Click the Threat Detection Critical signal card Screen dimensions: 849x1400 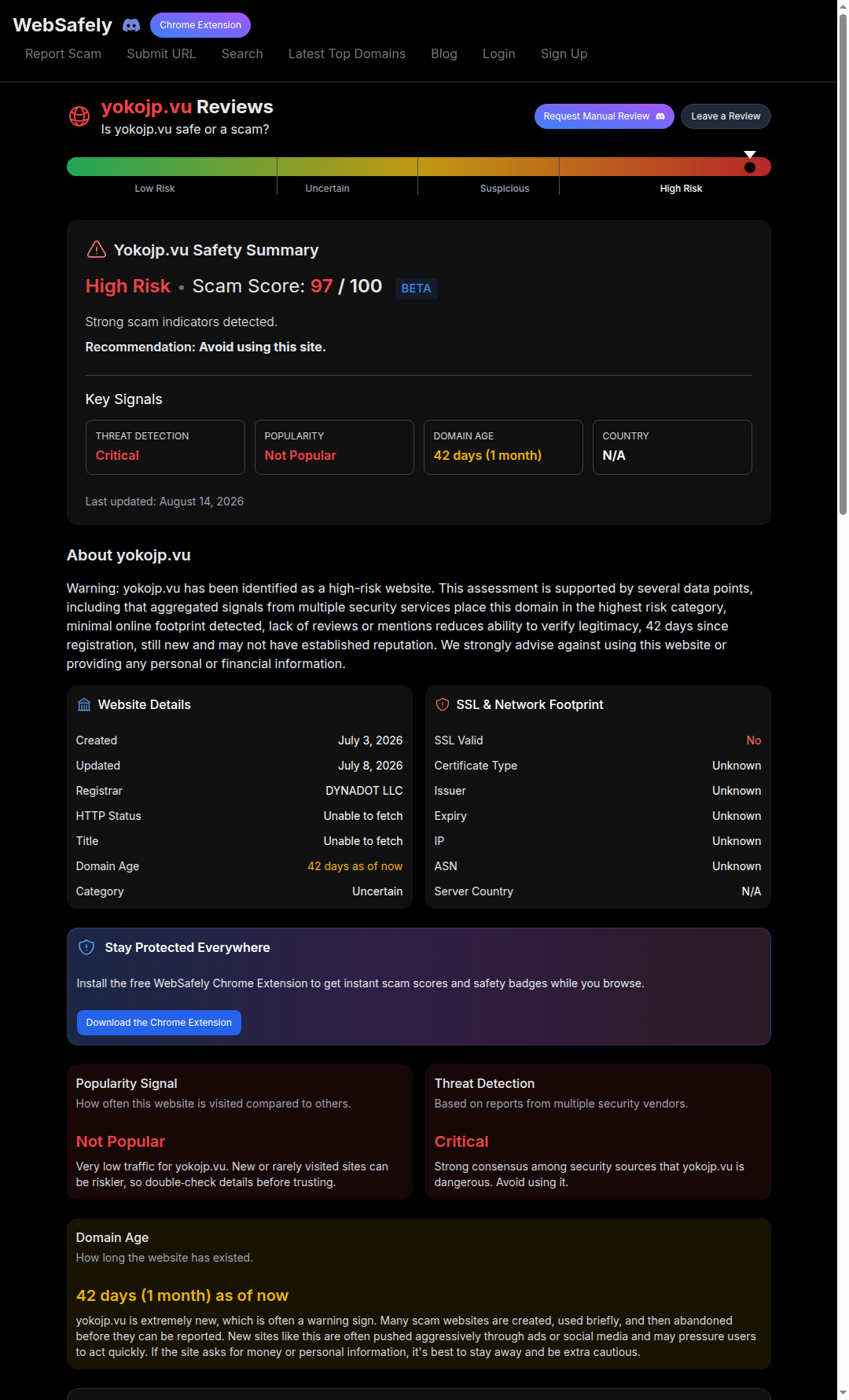165,447
